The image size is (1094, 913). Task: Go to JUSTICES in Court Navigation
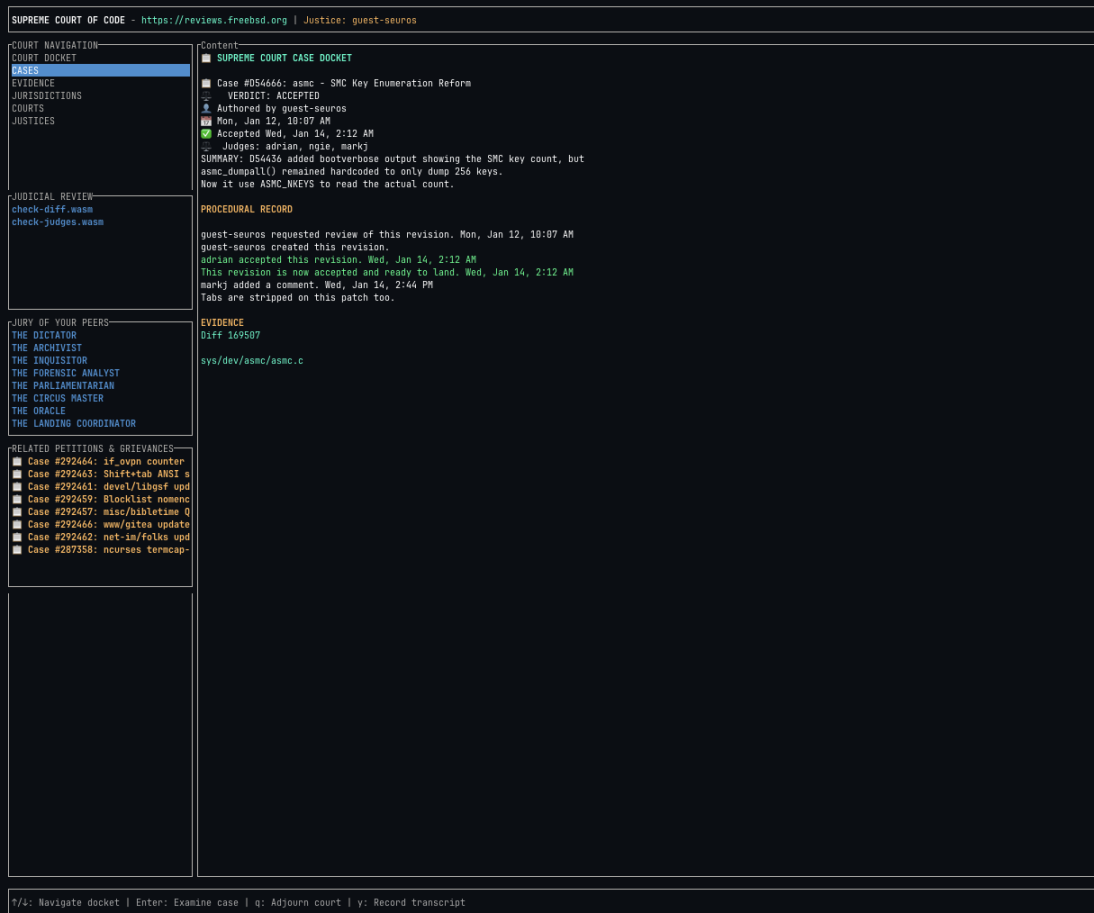[x=33, y=121]
